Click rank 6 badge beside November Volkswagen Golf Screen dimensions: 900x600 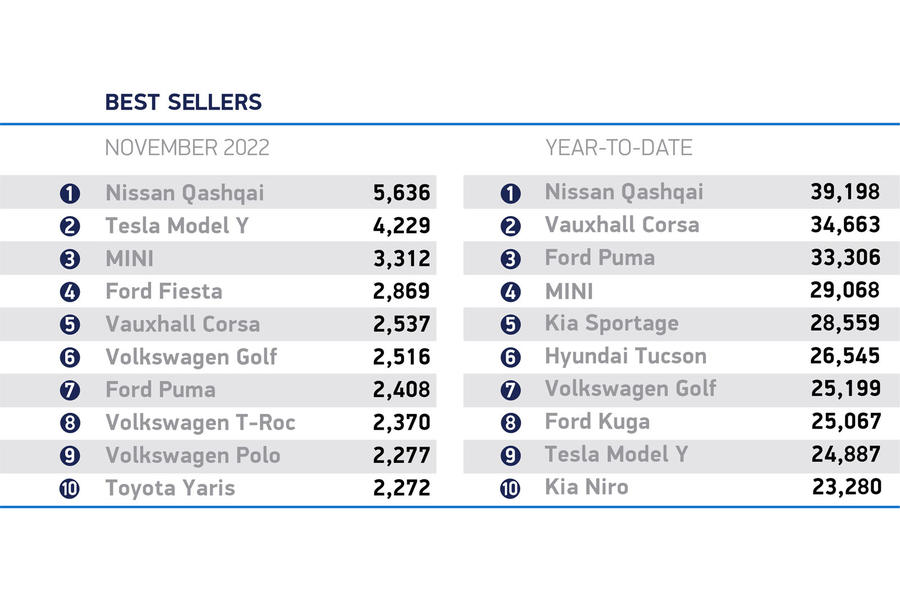click(x=69, y=358)
